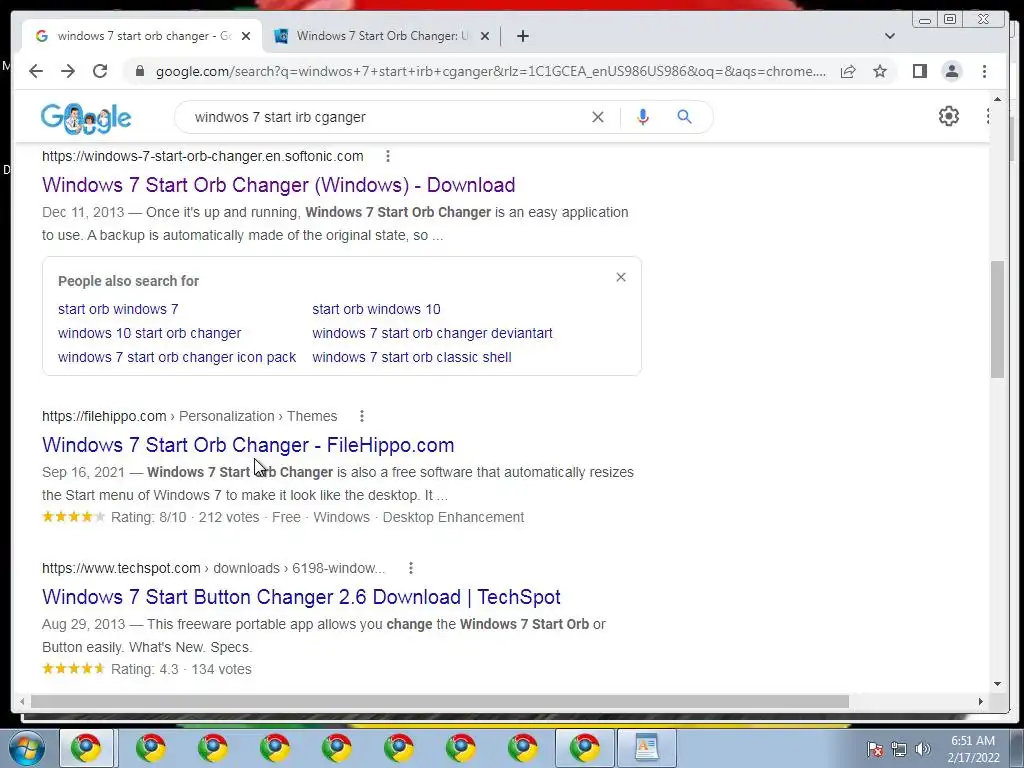Click the scroll up arrow
The image size is (1024, 768).
[997, 99]
